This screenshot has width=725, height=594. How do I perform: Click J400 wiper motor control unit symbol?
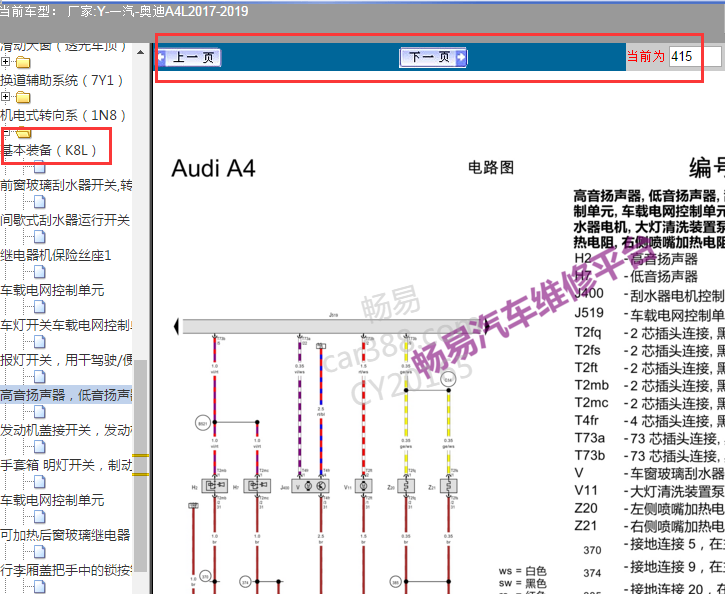click(x=310, y=486)
